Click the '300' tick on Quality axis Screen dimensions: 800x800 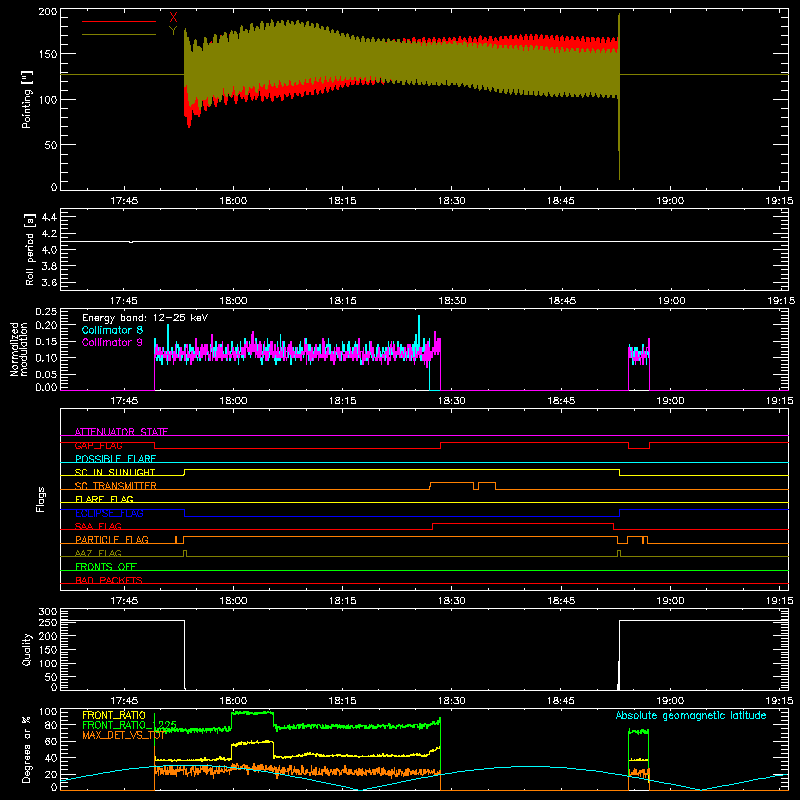48,612
